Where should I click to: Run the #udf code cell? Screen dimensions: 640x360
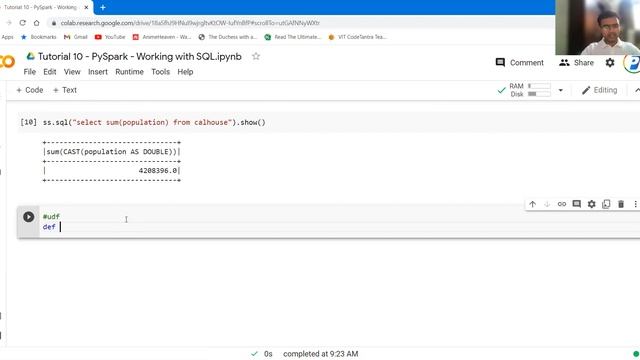28,217
